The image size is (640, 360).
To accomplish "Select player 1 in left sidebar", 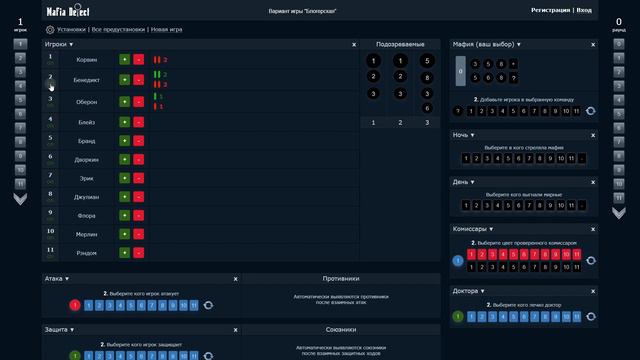I will point(20,44).
